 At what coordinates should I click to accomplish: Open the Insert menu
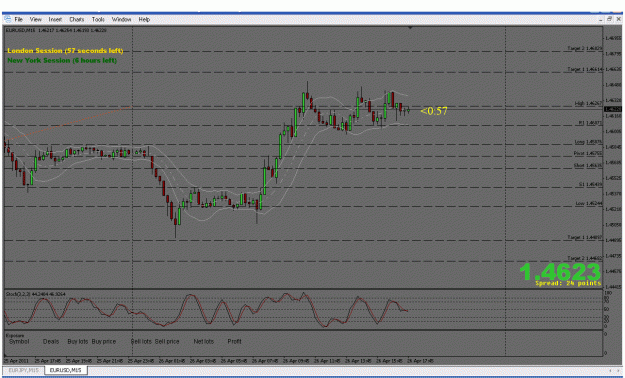click(55, 19)
